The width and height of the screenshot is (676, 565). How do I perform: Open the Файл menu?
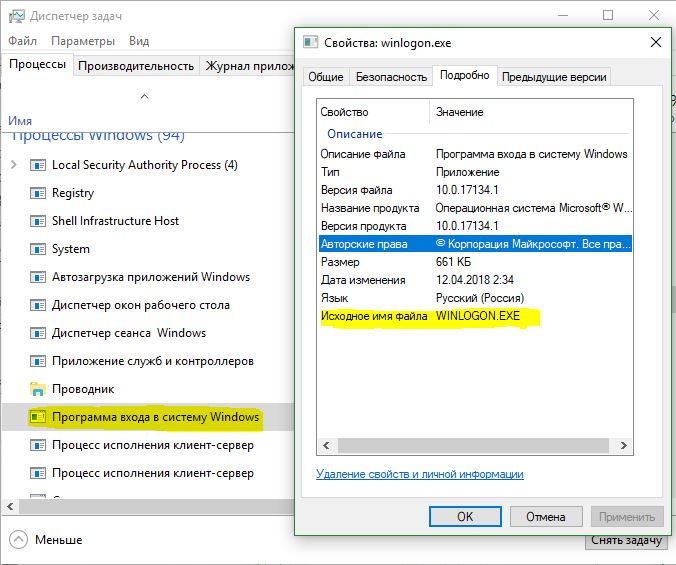[22, 41]
